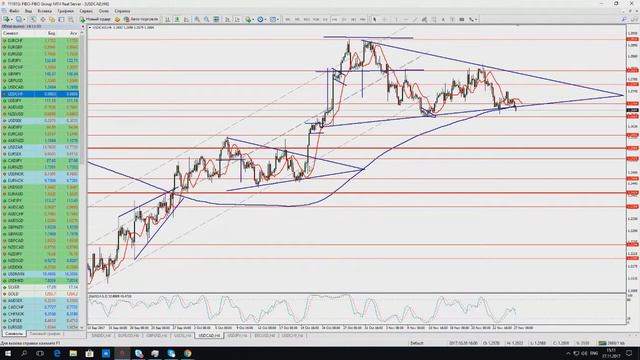
Task: Select the H4 timeframe button
Action: coord(335,19)
